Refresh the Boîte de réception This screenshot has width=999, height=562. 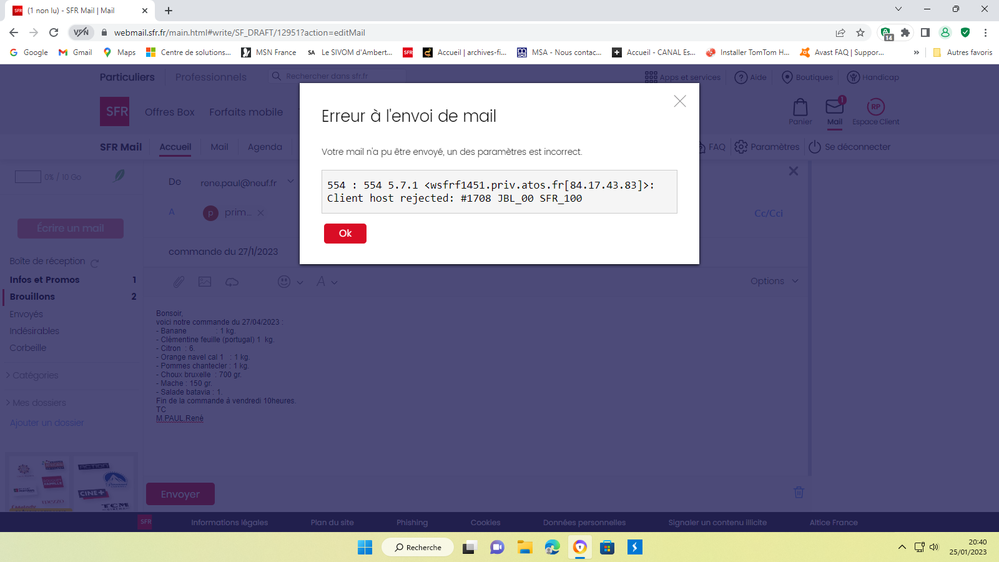pos(95,262)
